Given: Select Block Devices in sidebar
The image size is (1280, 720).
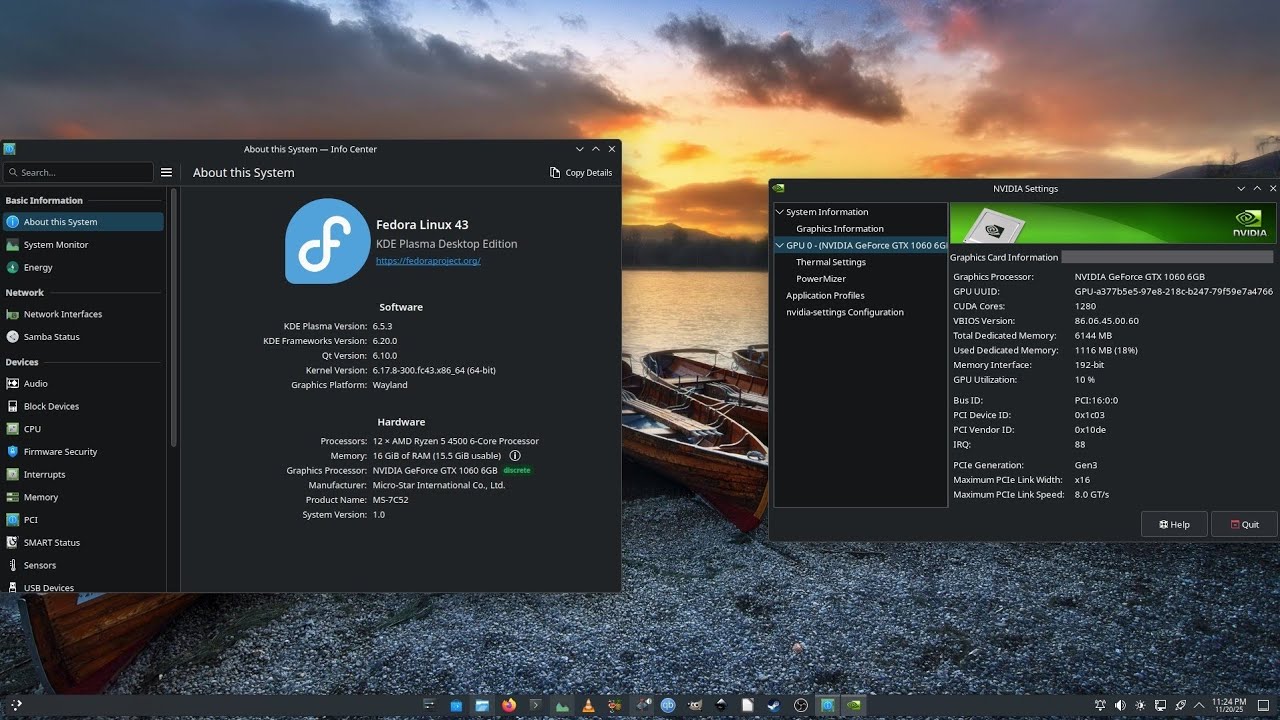Looking at the screenshot, I should [84, 407].
